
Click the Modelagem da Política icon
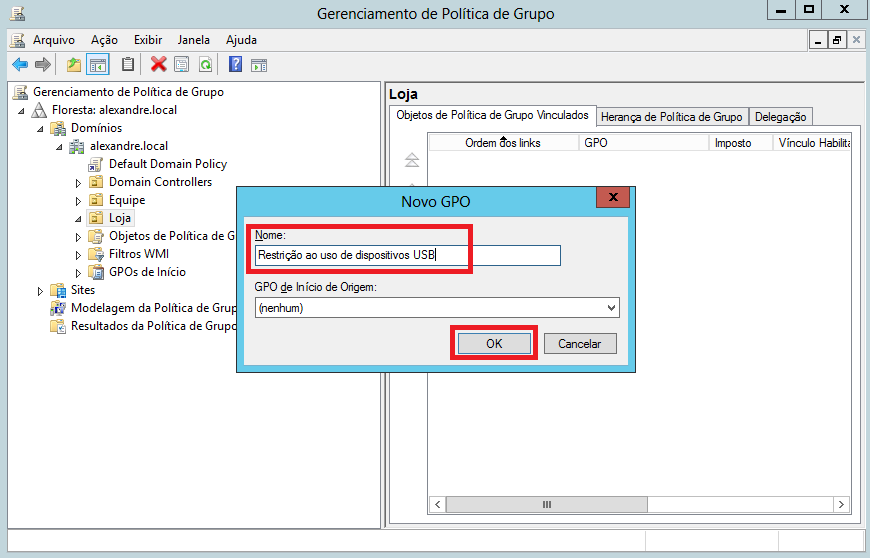(58, 308)
